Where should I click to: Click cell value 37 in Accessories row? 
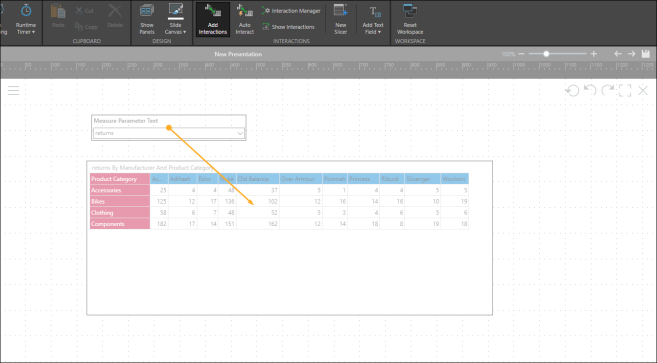point(274,190)
